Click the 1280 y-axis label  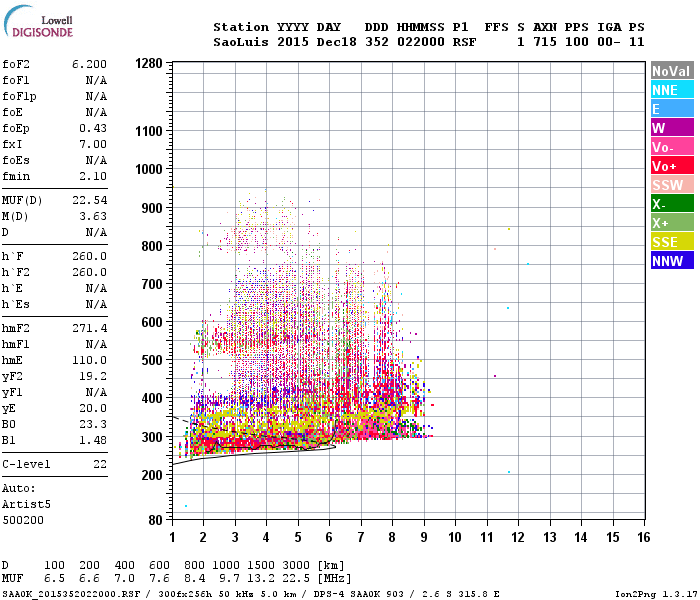[149, 63]
